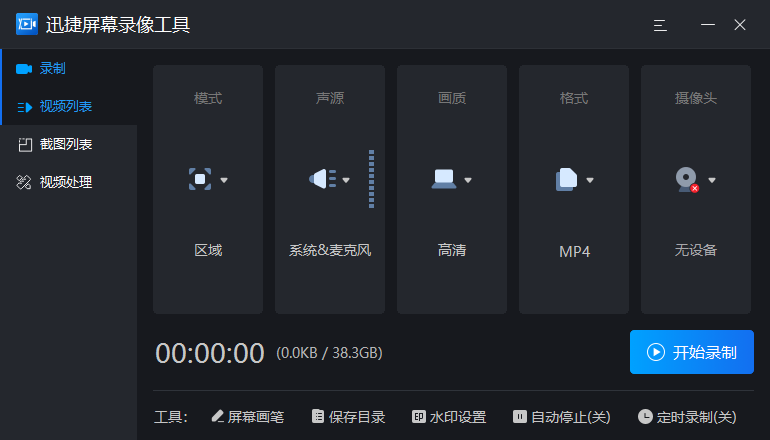Click the 高清 quality label

coord(452,250)
